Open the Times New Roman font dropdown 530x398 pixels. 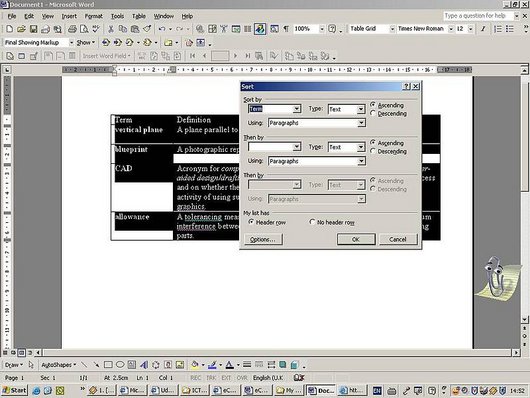coord(451,29)
